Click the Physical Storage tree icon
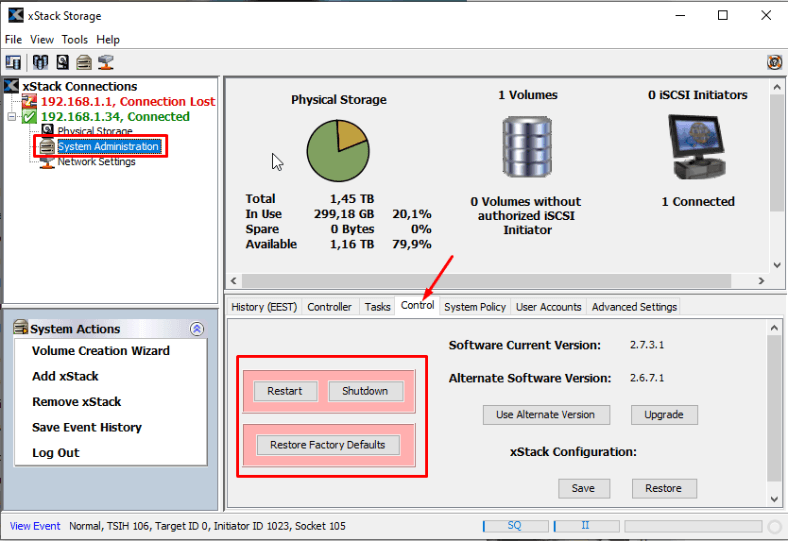Image resolution: width=788 pixels, height=541 pixels. click(47, 130)
